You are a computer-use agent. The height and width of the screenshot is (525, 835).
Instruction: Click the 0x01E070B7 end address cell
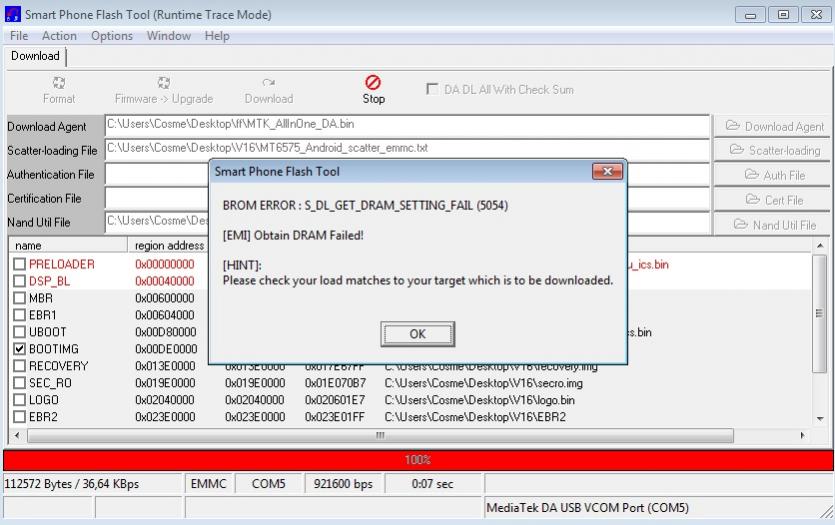(x=335, y=383)
